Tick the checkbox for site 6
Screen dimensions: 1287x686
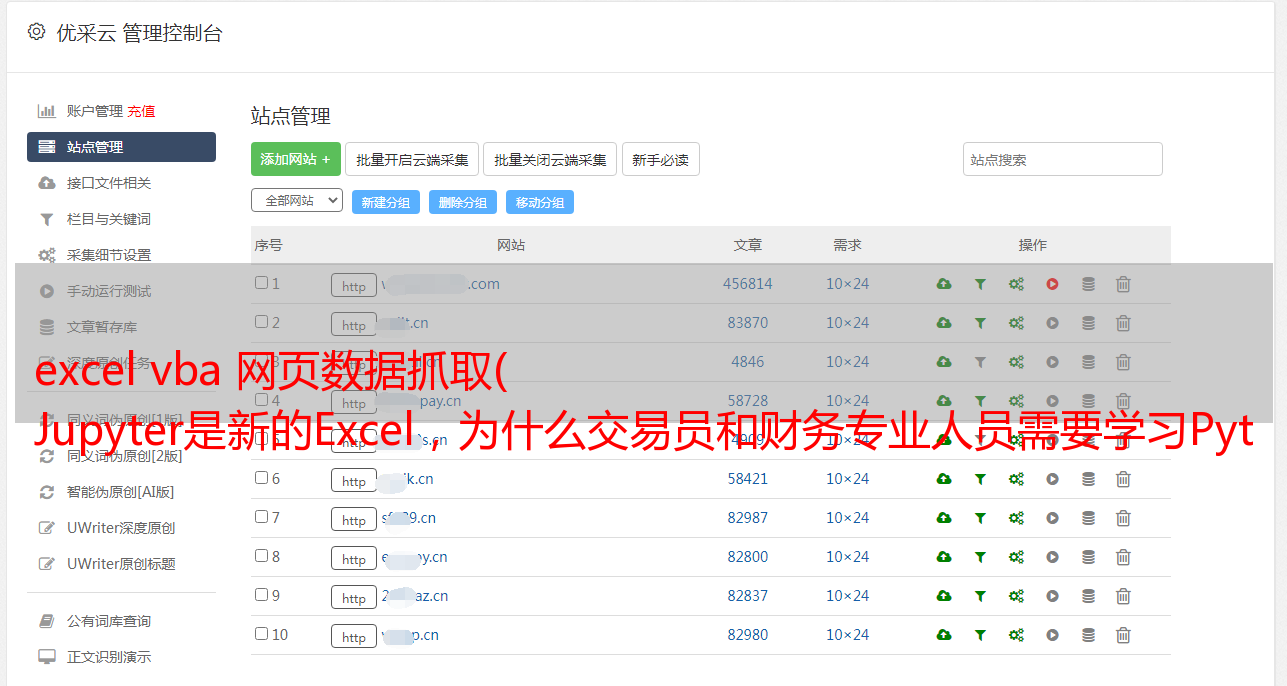pos(261,478)
